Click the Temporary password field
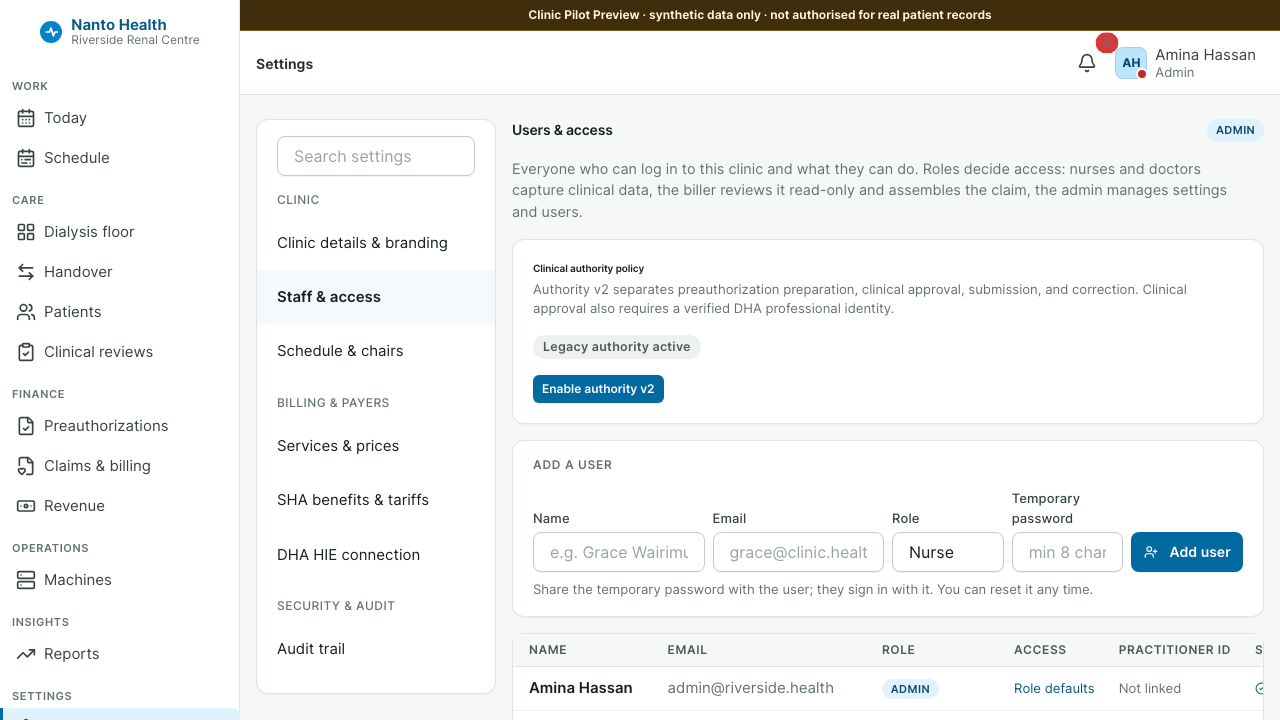Screen dimensions: 1280x720 (x=1067, y=552)
